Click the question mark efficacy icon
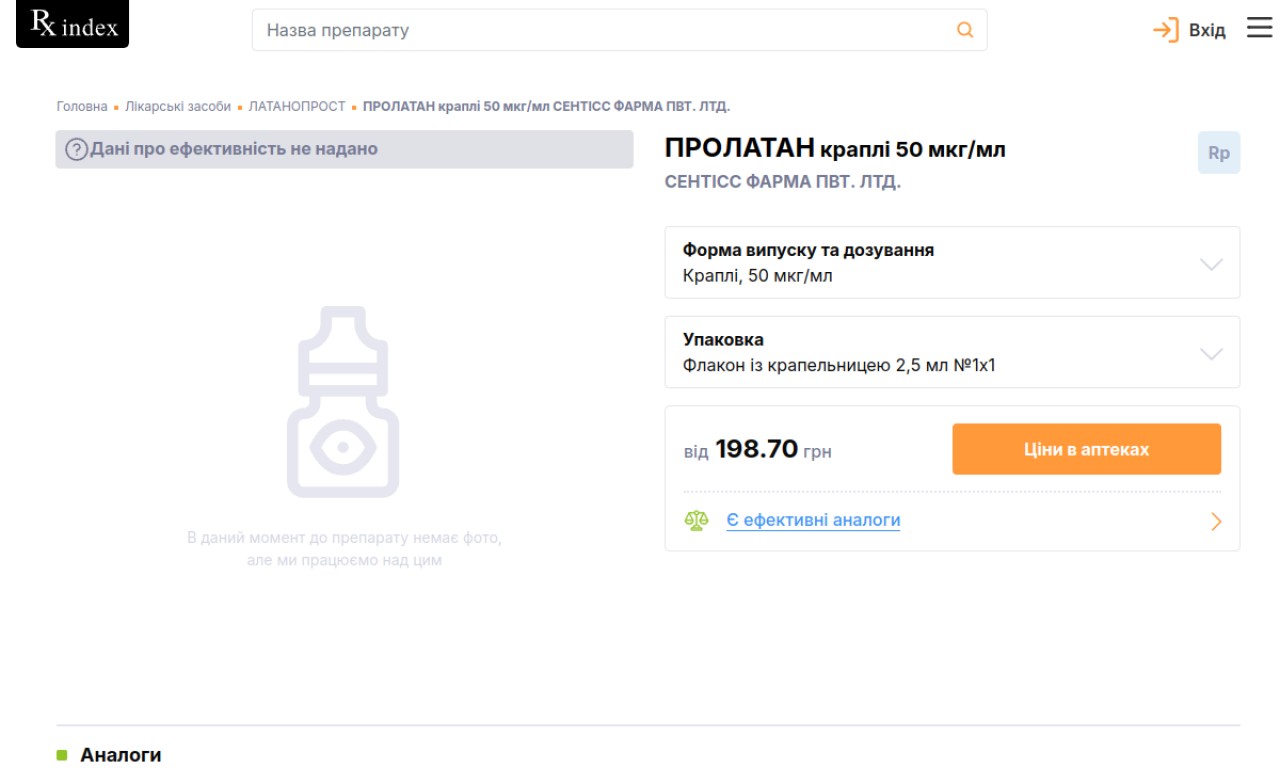Image resolution: width=1280 pixels, height=768 pixels. 76,150
